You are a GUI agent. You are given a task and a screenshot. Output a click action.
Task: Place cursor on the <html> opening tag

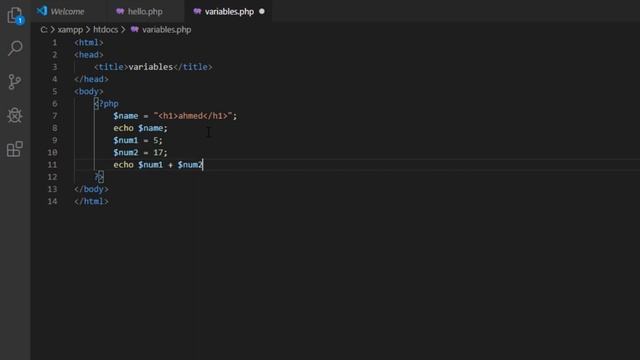(89, 42)
